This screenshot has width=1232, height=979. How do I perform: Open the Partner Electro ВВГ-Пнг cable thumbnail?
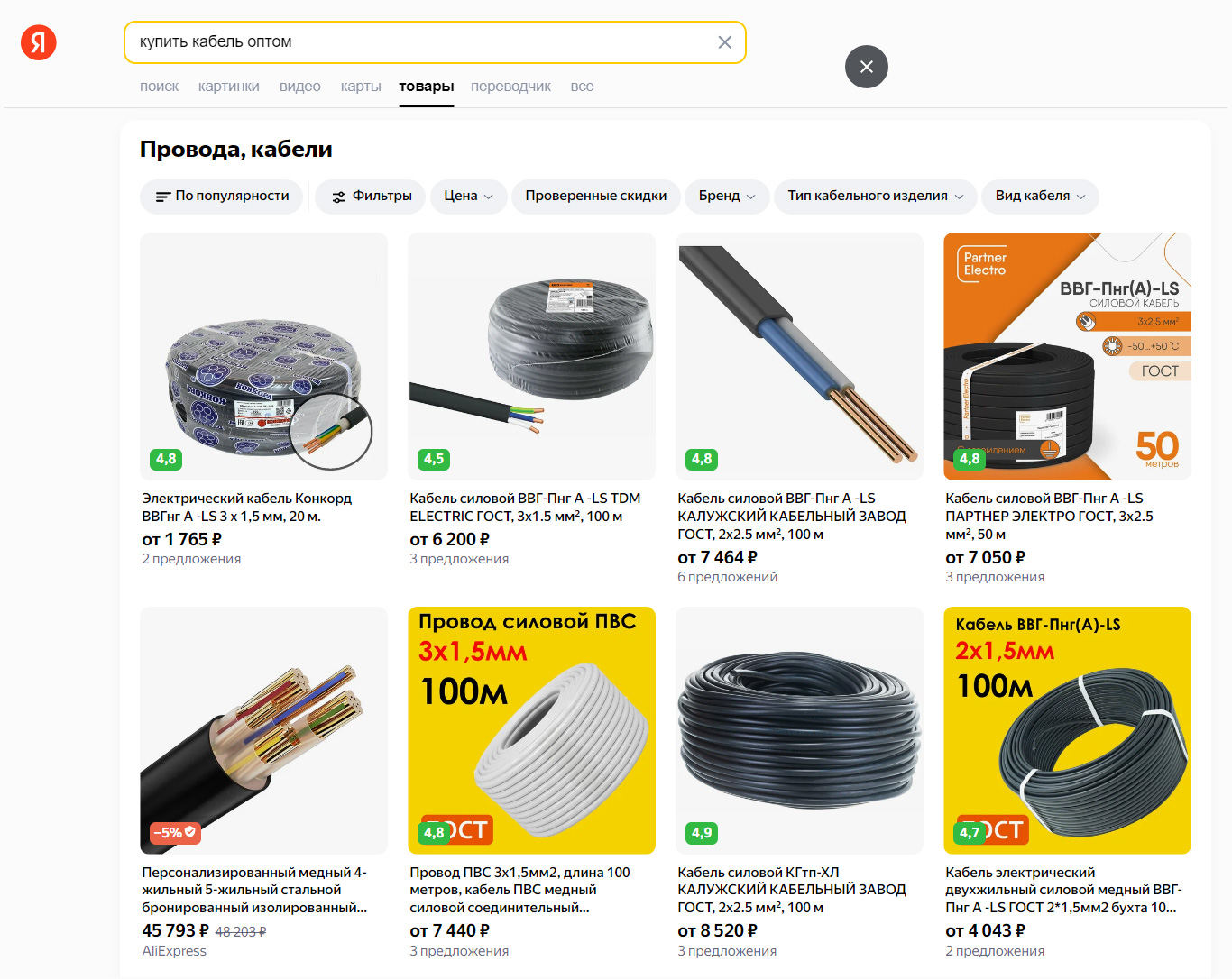pyautogui.click(x=1067, y=356)
